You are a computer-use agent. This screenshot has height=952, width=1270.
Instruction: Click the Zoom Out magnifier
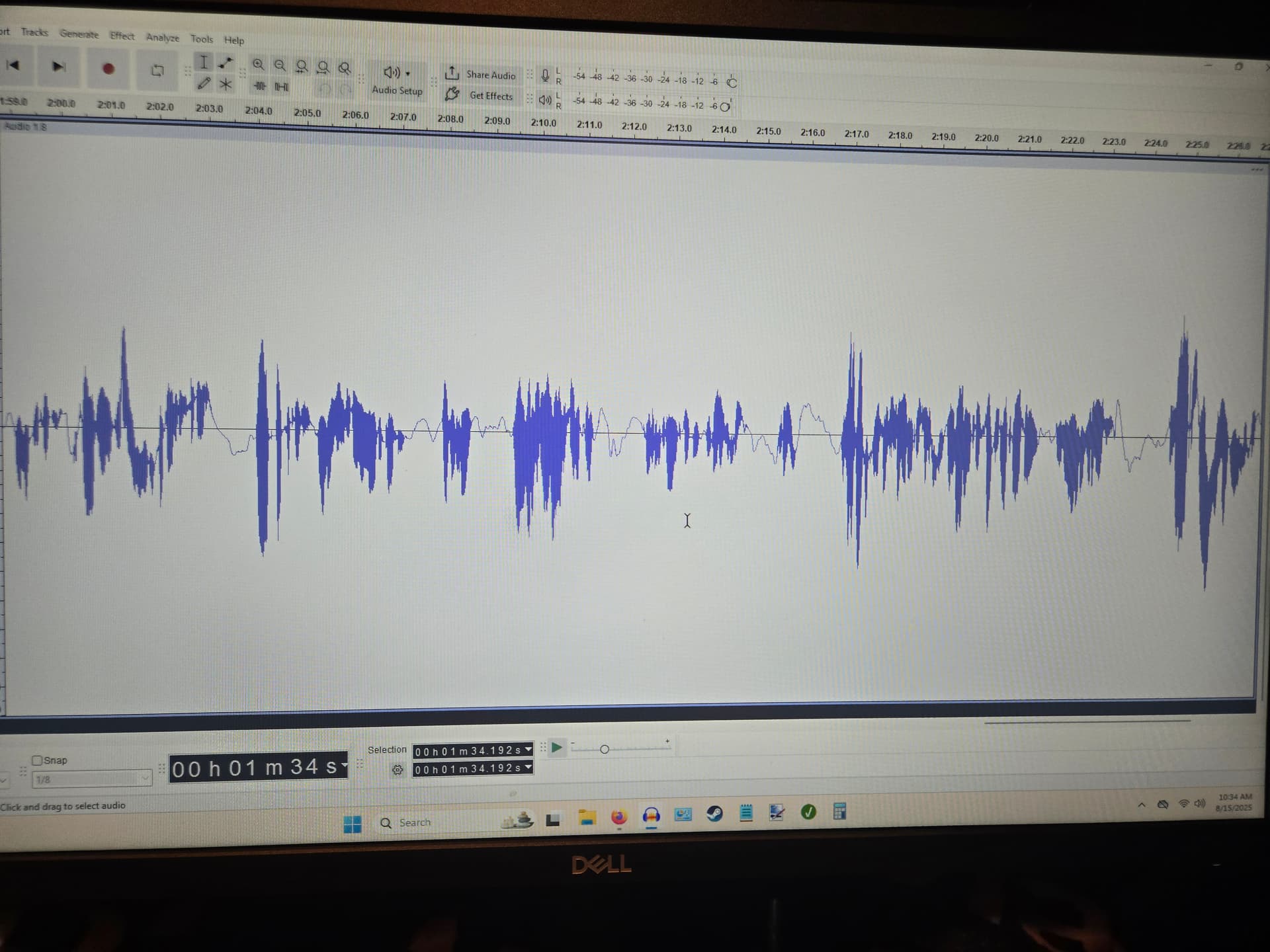[280, 65]
